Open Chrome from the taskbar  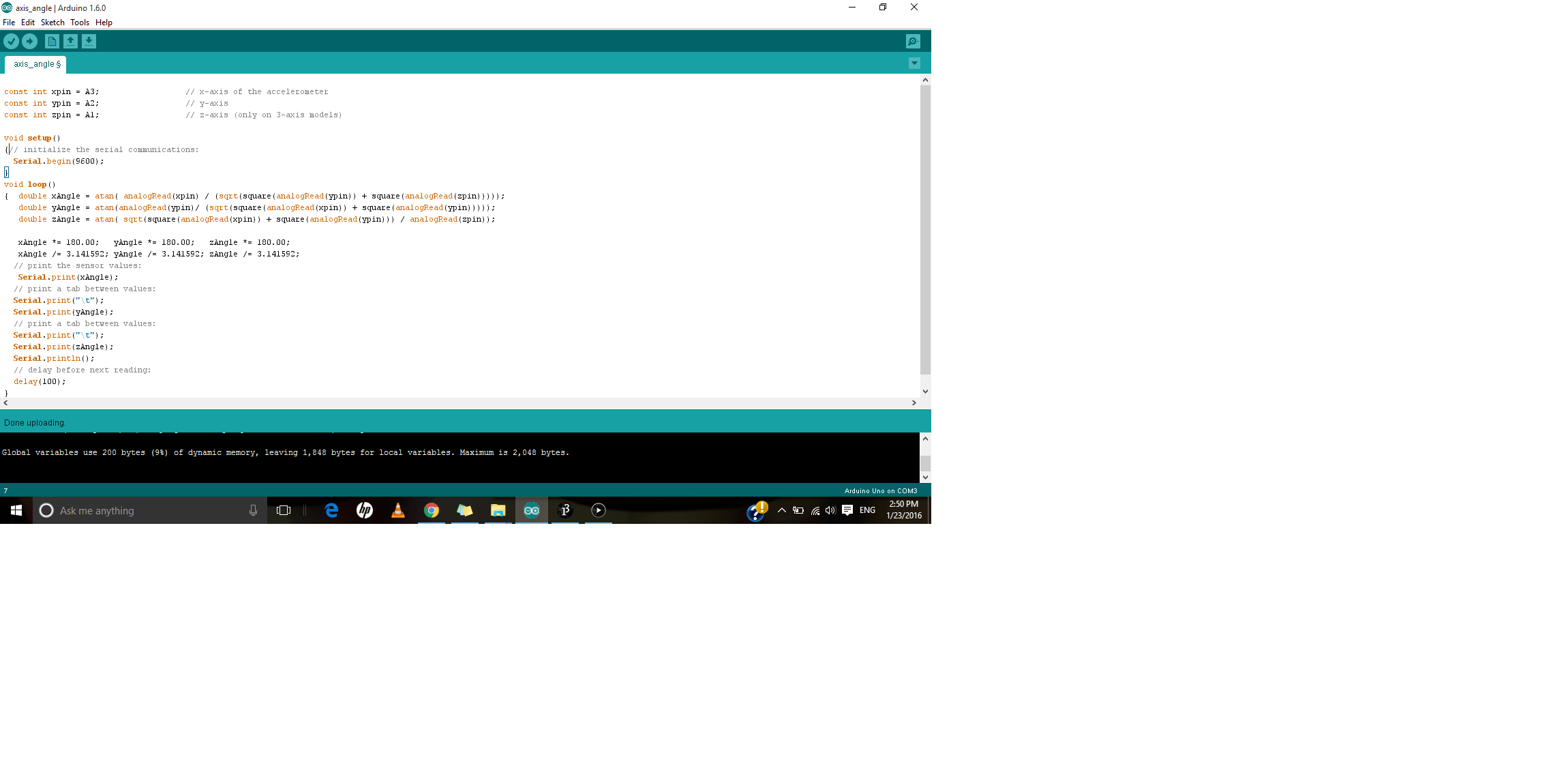431,510
